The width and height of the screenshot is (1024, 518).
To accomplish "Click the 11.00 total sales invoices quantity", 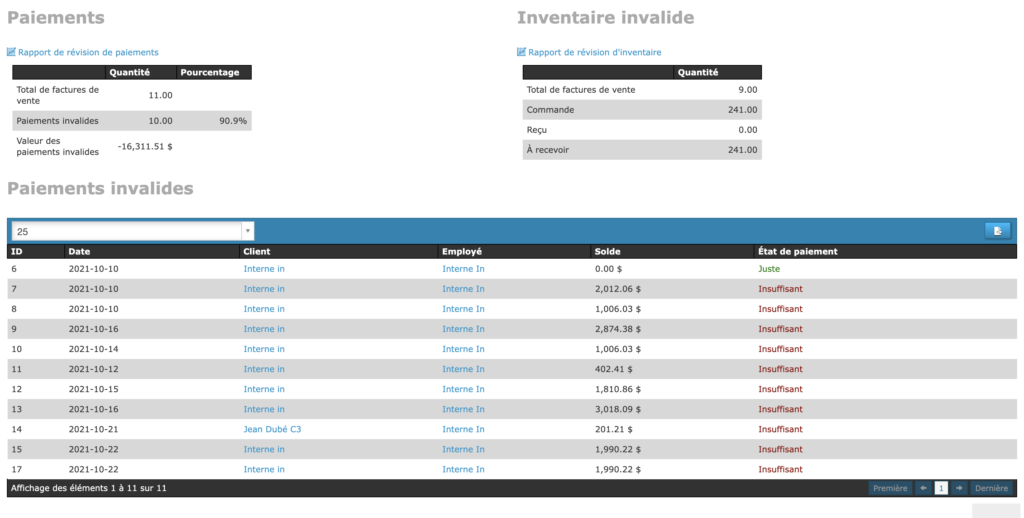I will (161, 95).
